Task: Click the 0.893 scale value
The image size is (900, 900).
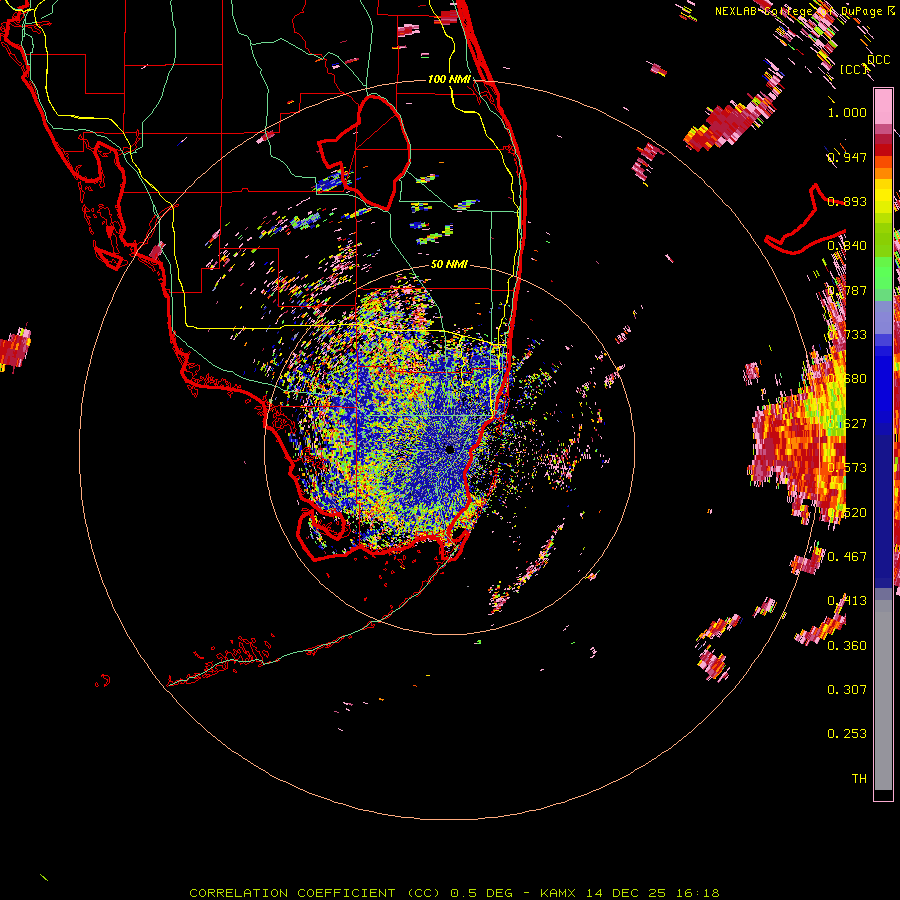Action: (847, 201)
